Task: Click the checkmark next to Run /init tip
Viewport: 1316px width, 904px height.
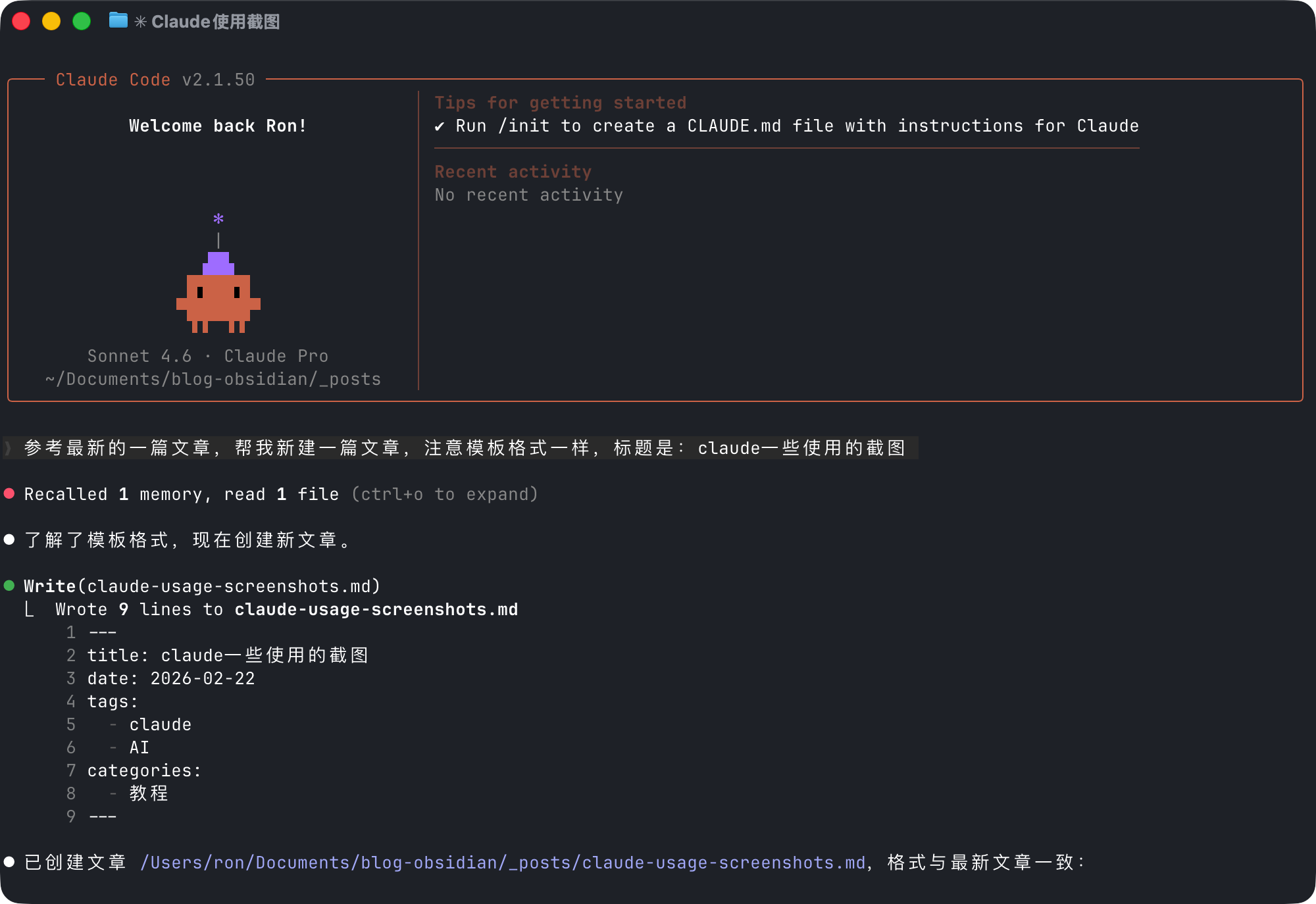Action: [440, 126]
